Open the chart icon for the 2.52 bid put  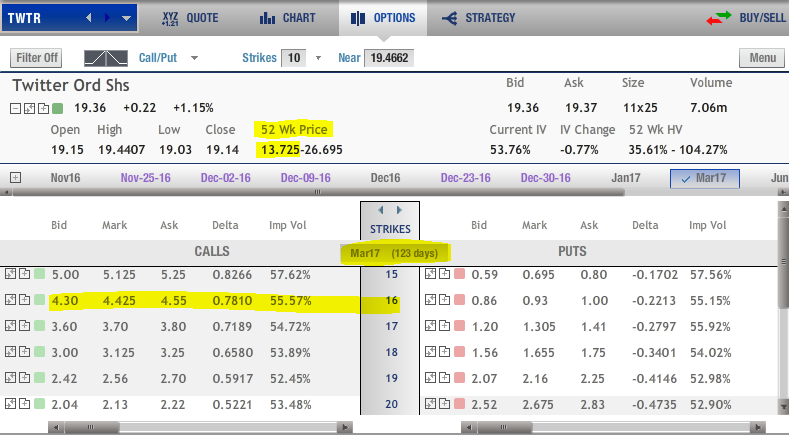click(430, 403)
